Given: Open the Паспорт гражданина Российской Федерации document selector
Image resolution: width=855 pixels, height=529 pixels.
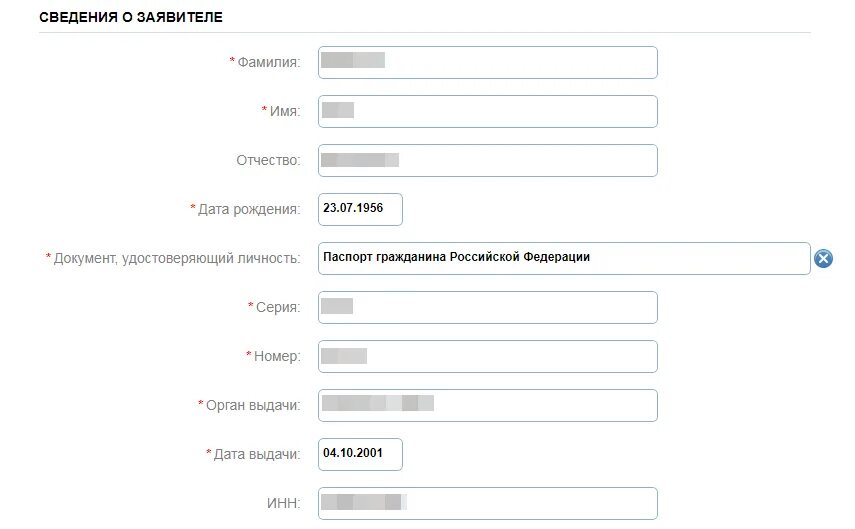Looking at the screenshot, I should tap(564, 259).
